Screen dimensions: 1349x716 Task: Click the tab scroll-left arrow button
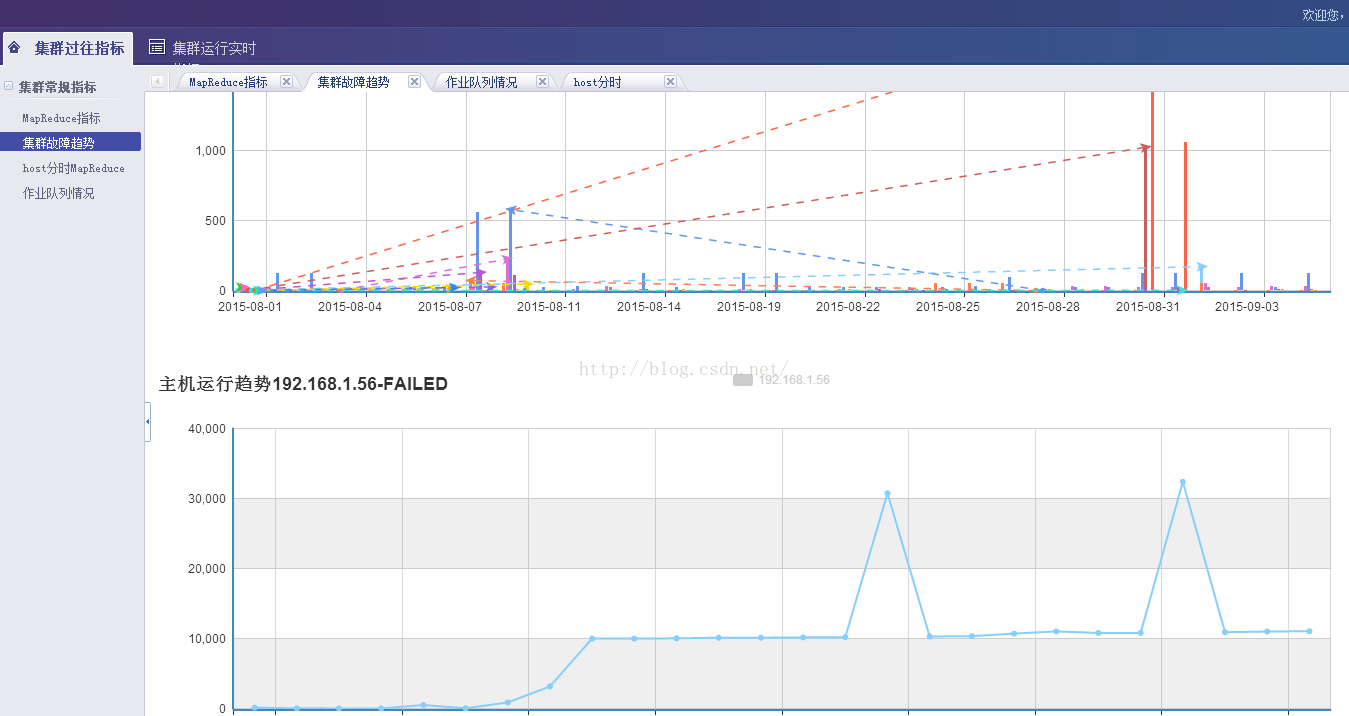pos(158,82)
